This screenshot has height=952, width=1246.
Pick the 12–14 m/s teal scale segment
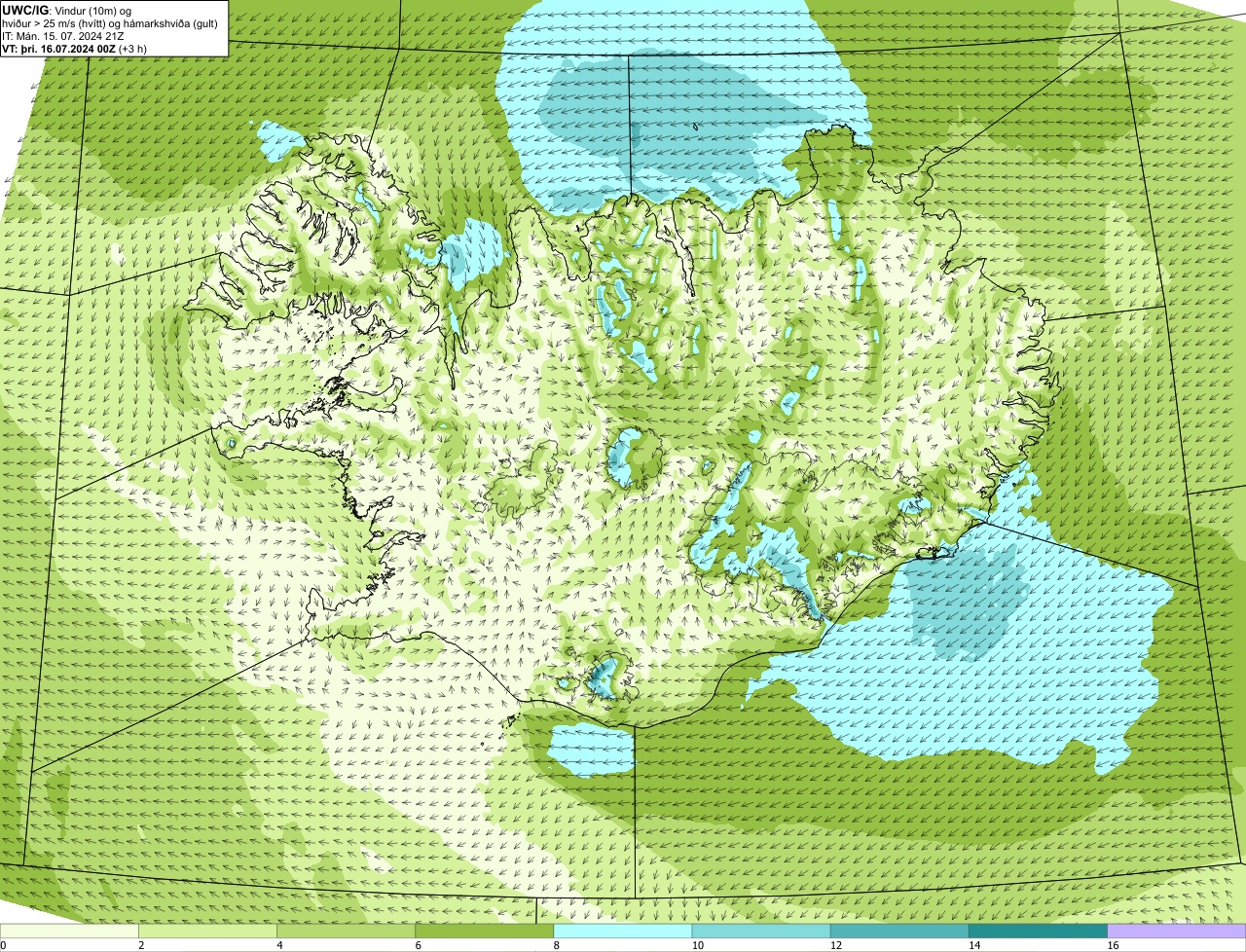point(899,932)
